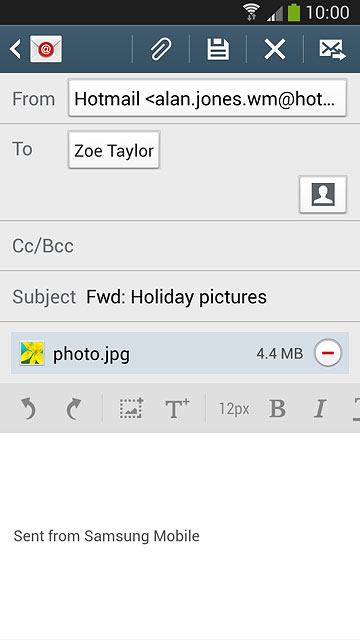Discard email with X icon

pyautogui.click(x=275, y=49)
